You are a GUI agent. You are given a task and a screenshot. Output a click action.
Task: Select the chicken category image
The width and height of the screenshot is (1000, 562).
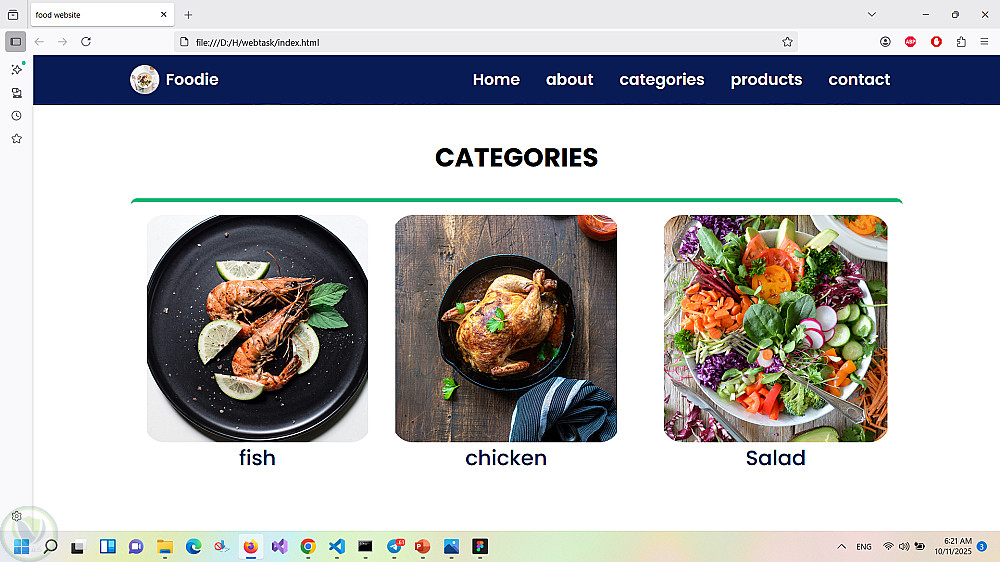tap(506, 329)
